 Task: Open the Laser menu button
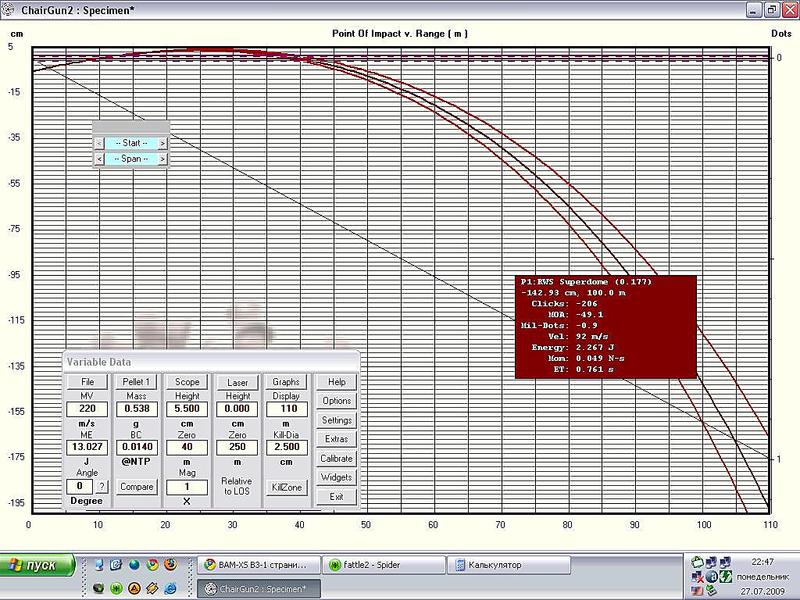(237, 382)
